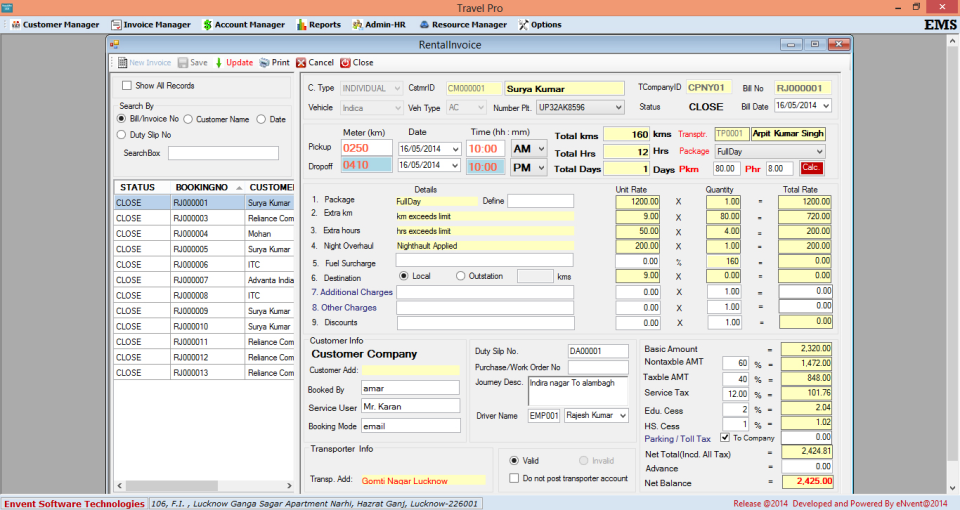Click the SearchBox input field

pyautogui.click(x=223, y=153)
